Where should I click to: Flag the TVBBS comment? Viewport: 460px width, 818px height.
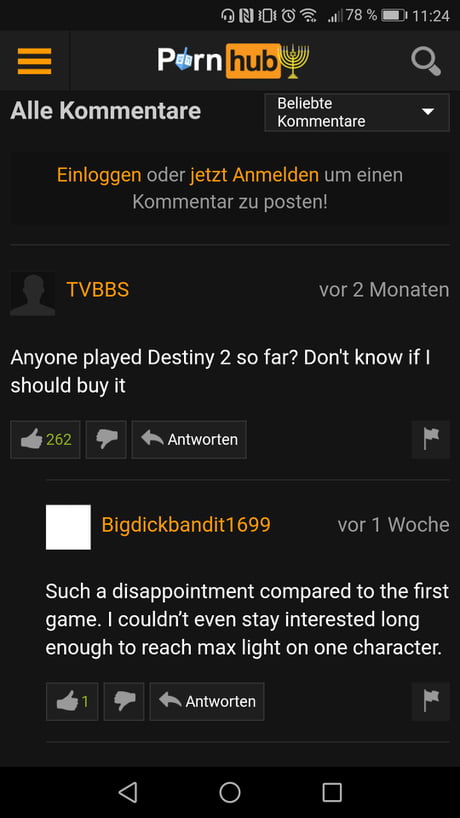click(x=430, y=440)
